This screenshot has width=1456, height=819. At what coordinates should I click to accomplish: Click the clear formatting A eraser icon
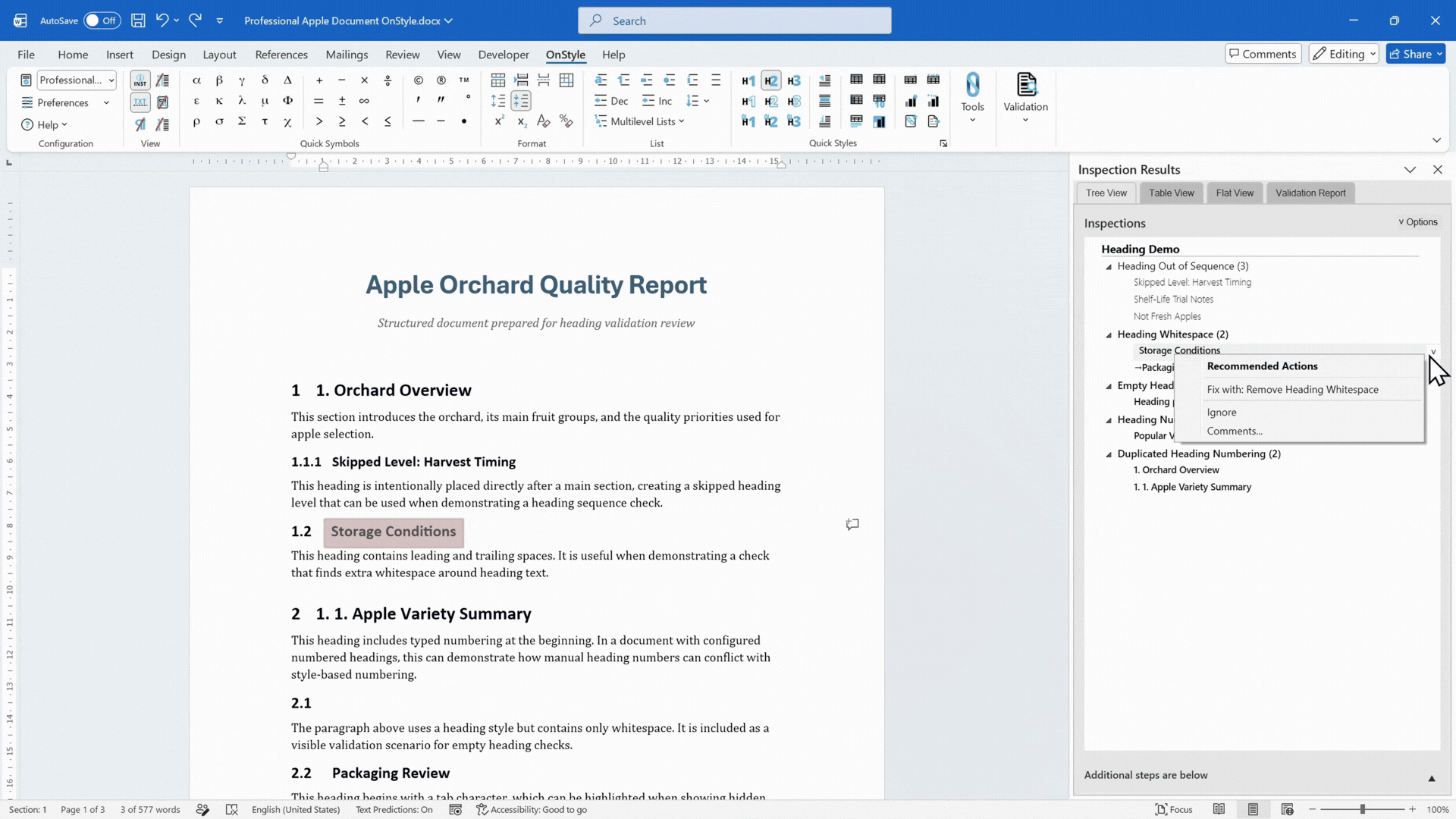tap(544, 121)
